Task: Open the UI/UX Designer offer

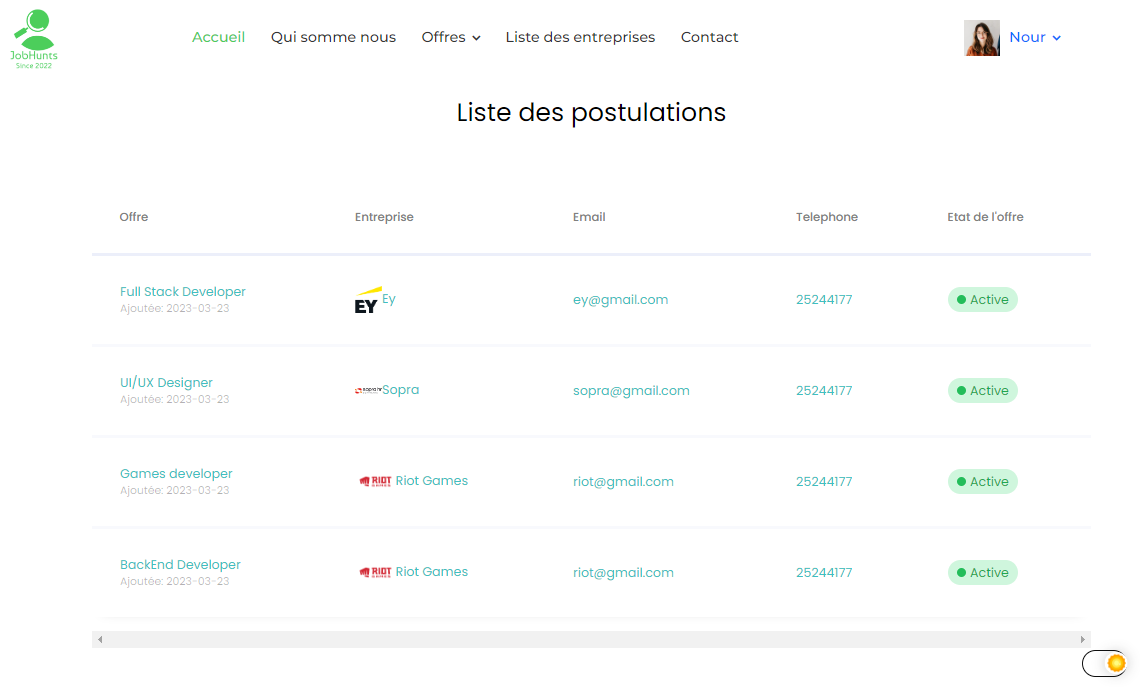Action: coord(166,383)
